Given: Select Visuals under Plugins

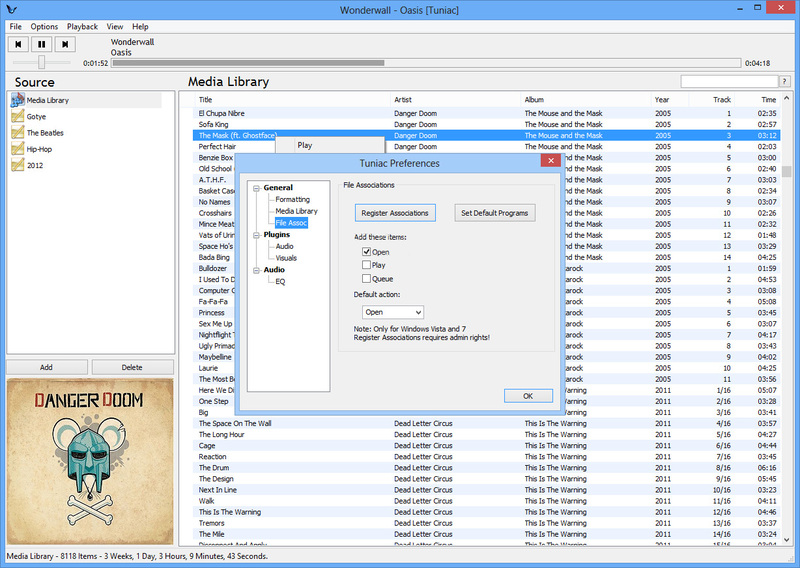Looking at the screenshot, I should tap(286, 258).
